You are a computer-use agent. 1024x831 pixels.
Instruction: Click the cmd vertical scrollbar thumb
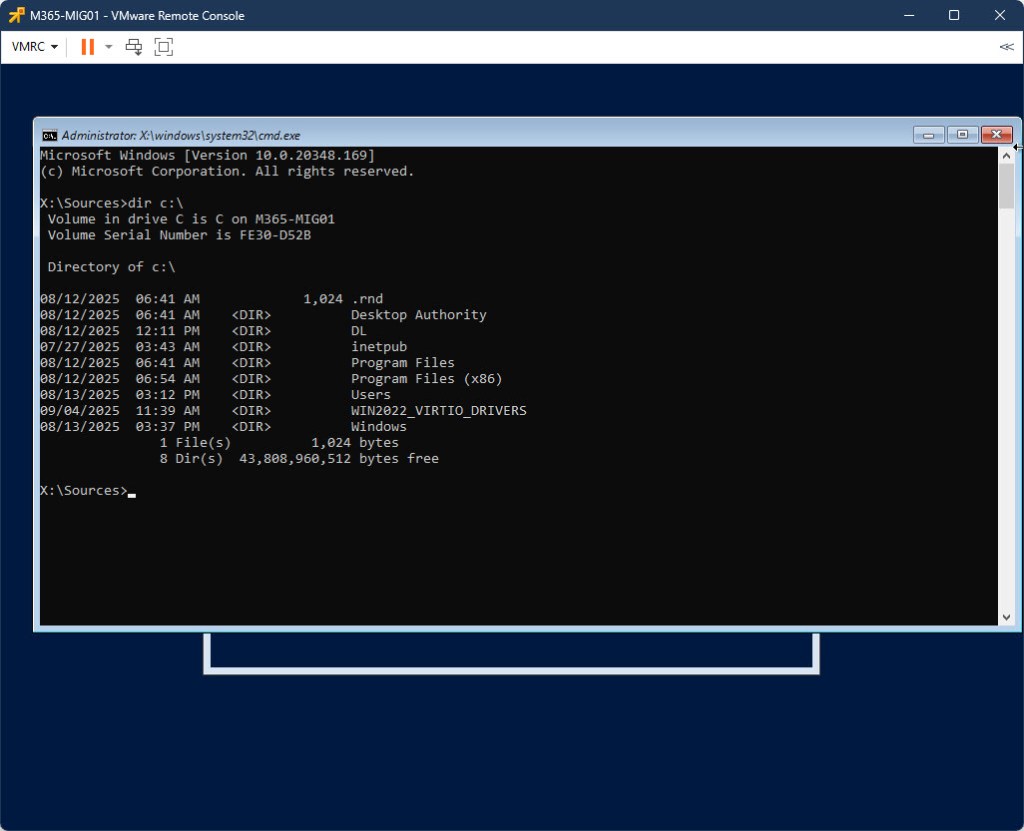(x=1006, y=187)
